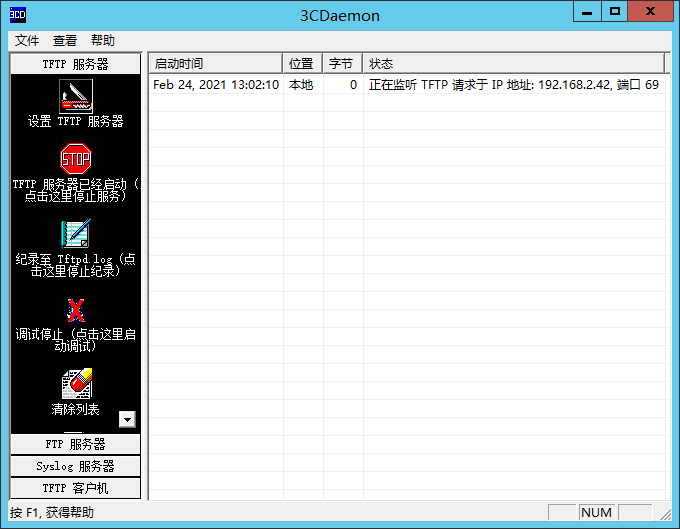This screenshot has height=529, width=680.
Task: Click the NUM indicator in status bar
Action: (x=596, y=513)
